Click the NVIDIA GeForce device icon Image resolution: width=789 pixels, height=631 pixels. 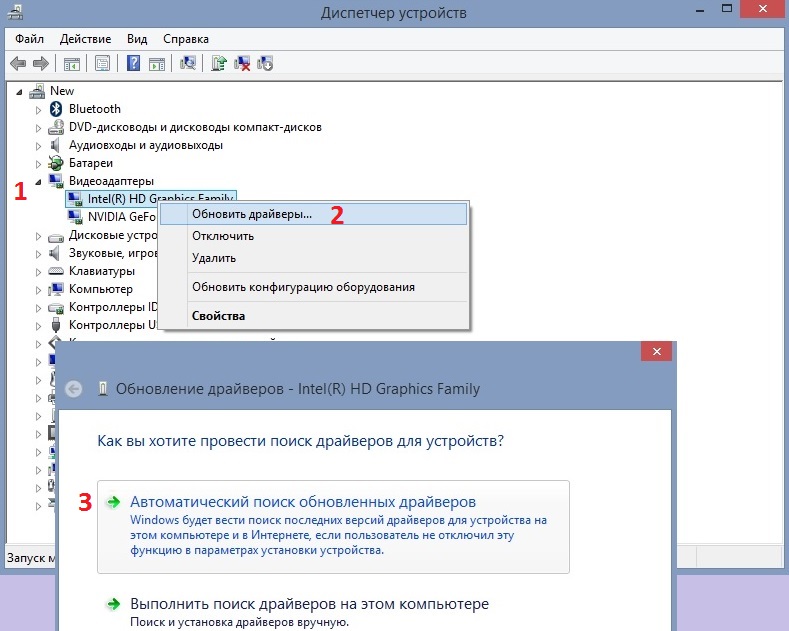click(x=75, y=217)
